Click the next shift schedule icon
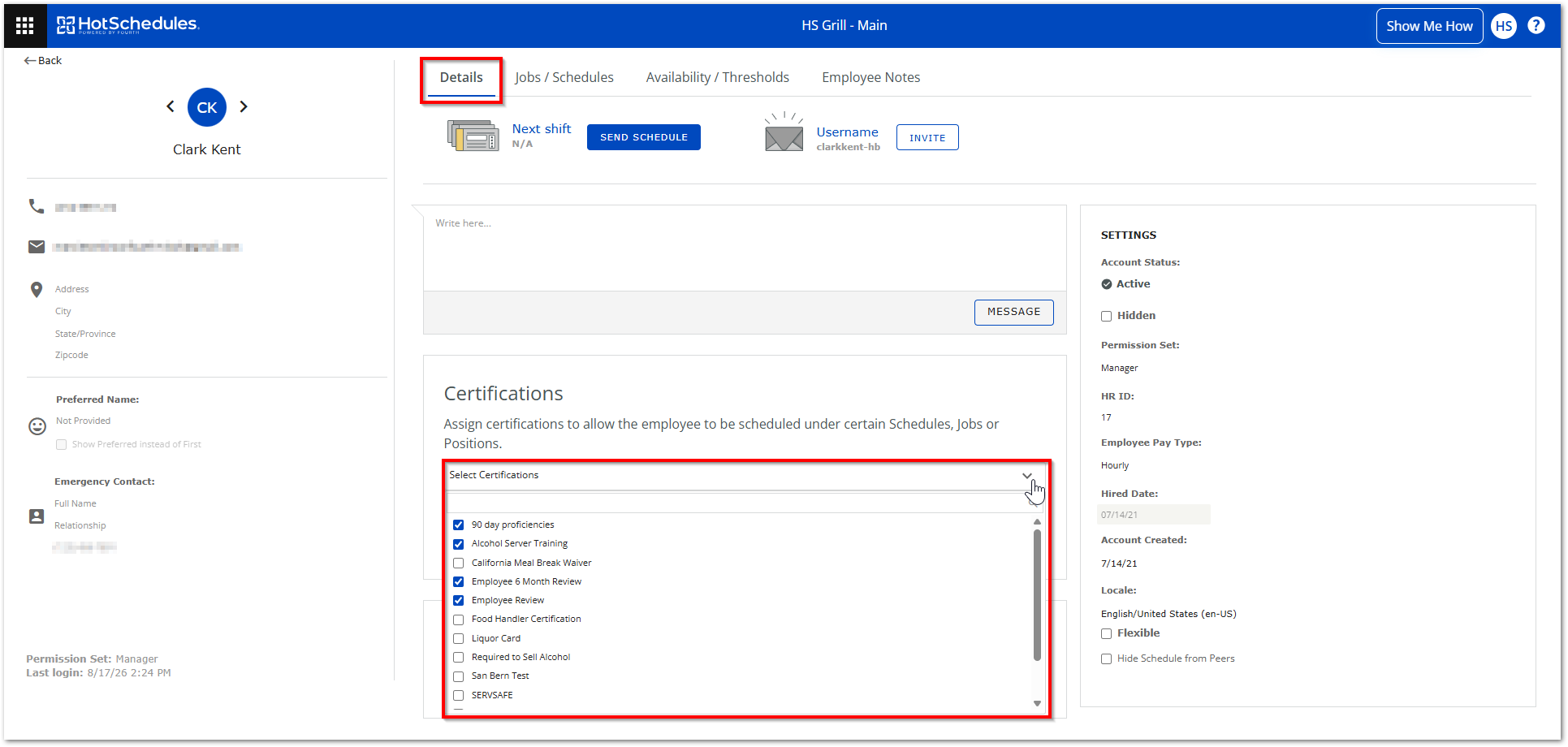Screen dimensions: 1568x747 (473, 136)
